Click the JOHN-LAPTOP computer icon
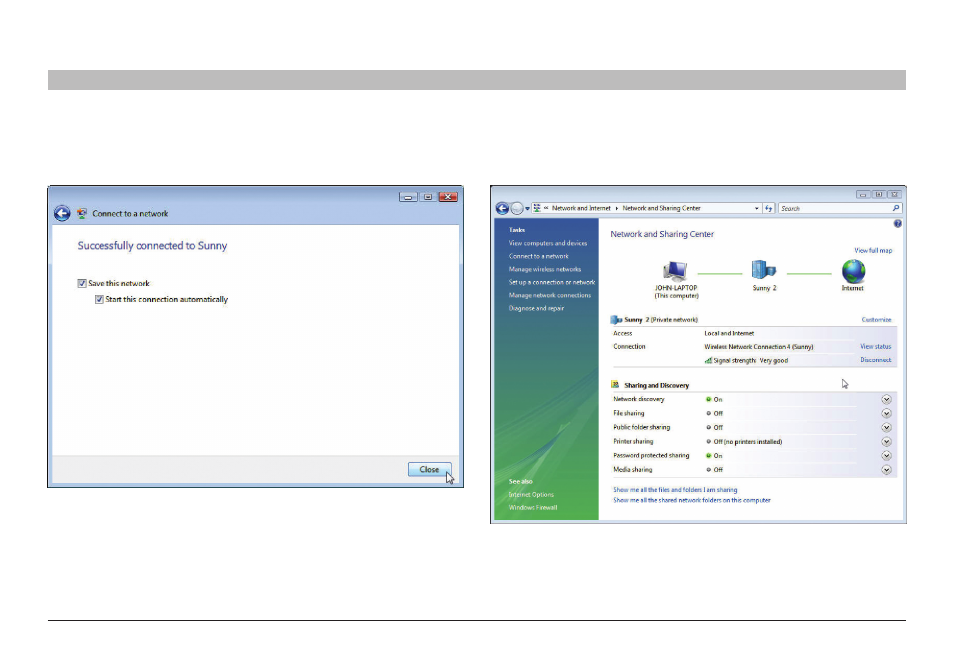The width and height of the screenshot is (954, 668). pos(675,271)
